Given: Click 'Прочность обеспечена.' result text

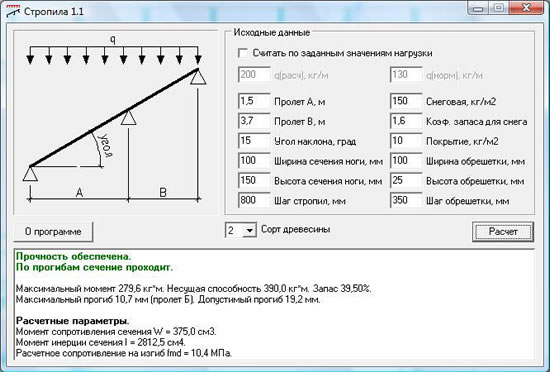Looking at the screenshot, I should coord(74,256).
